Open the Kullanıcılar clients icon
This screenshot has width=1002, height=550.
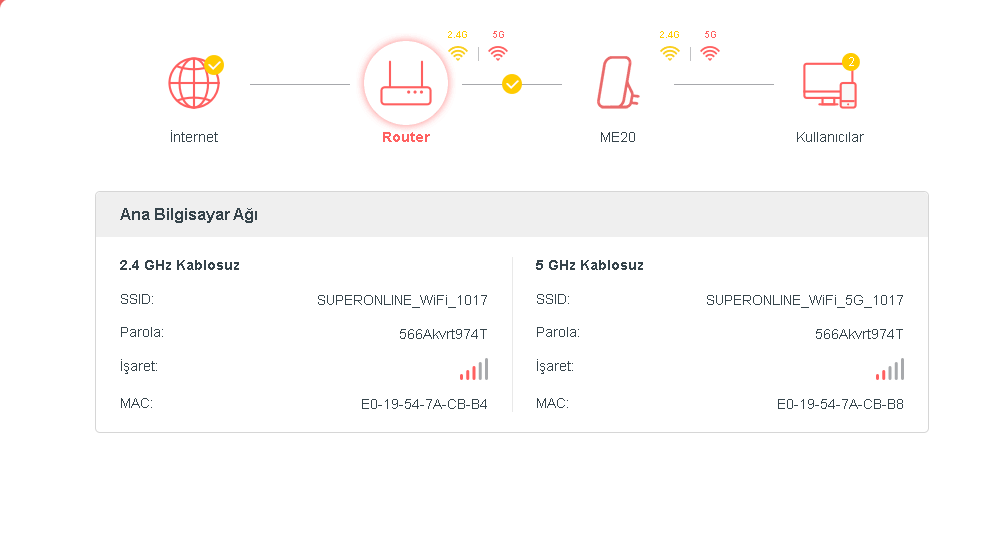pyautogui.click(x=829, y=85)
